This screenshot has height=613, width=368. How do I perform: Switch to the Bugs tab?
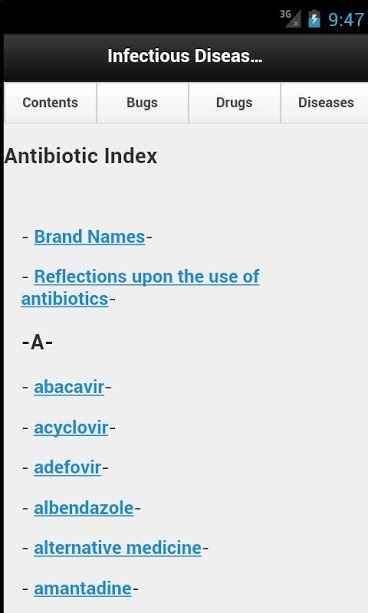click(142, 103)
